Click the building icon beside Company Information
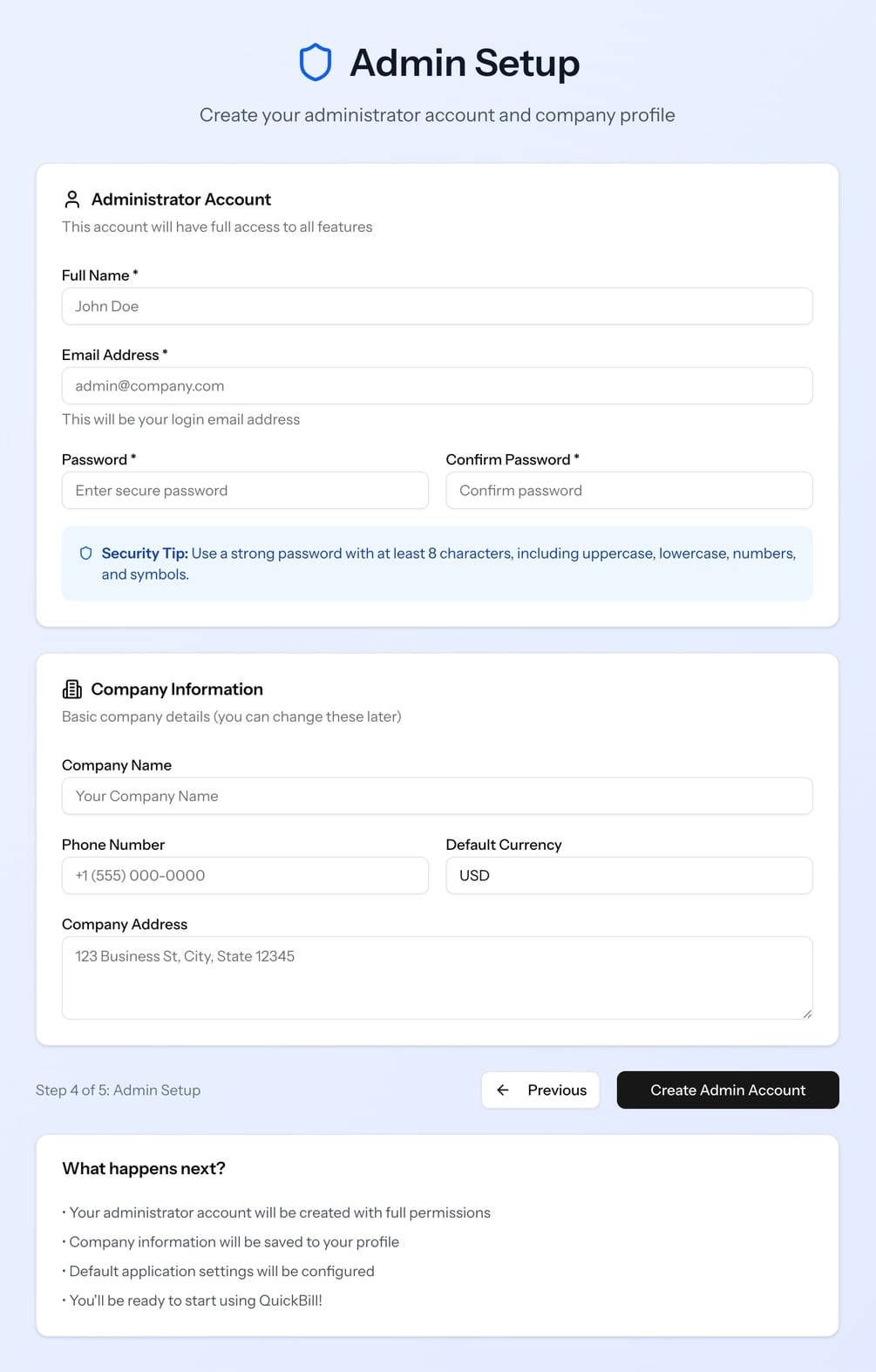Image resolution: width=876 pixels, height=1372 pixels. click(x=72, y=689)
